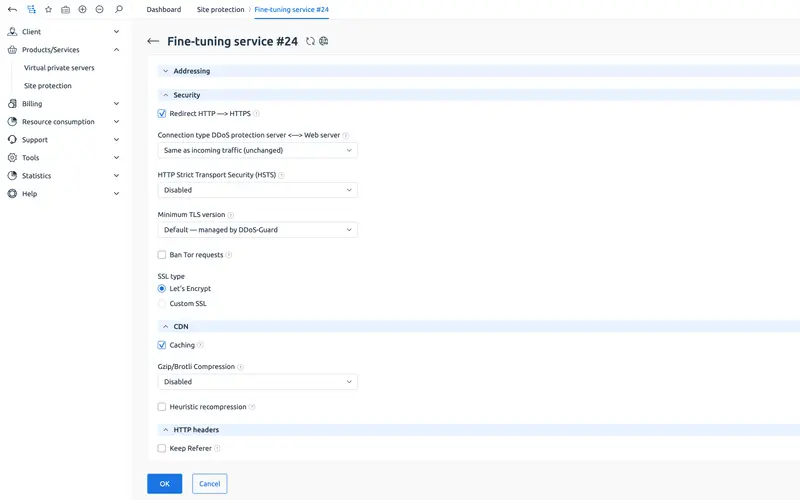Click the Tools gear icon in sidebar
This screenshot has height=500, width=800.
pyautogui.click(x=12, y=158)
